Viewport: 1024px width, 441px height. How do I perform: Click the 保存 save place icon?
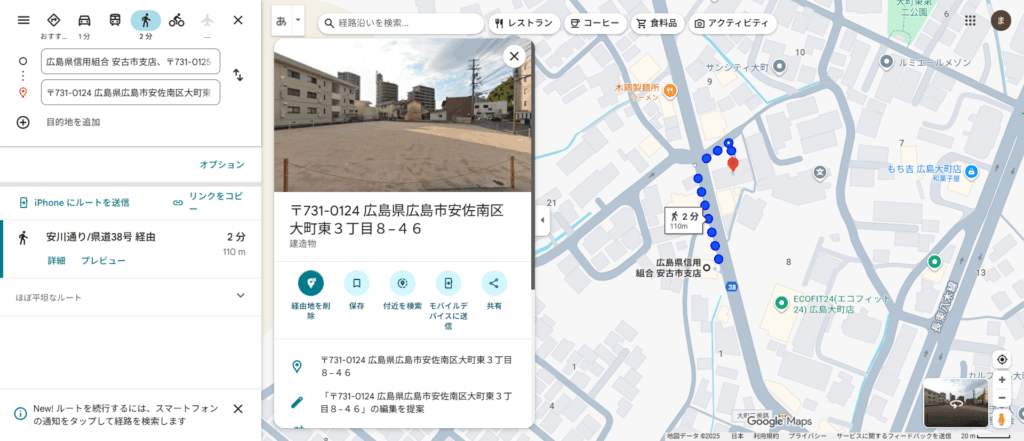point(356,283)
